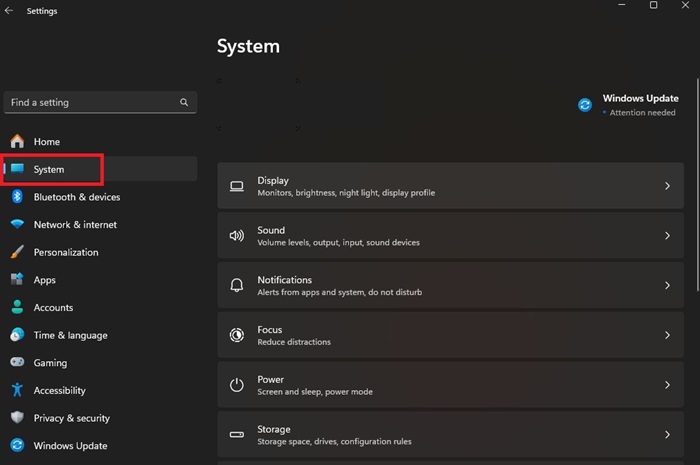
Task: Click the Focus icon
Action: [237, 335]
